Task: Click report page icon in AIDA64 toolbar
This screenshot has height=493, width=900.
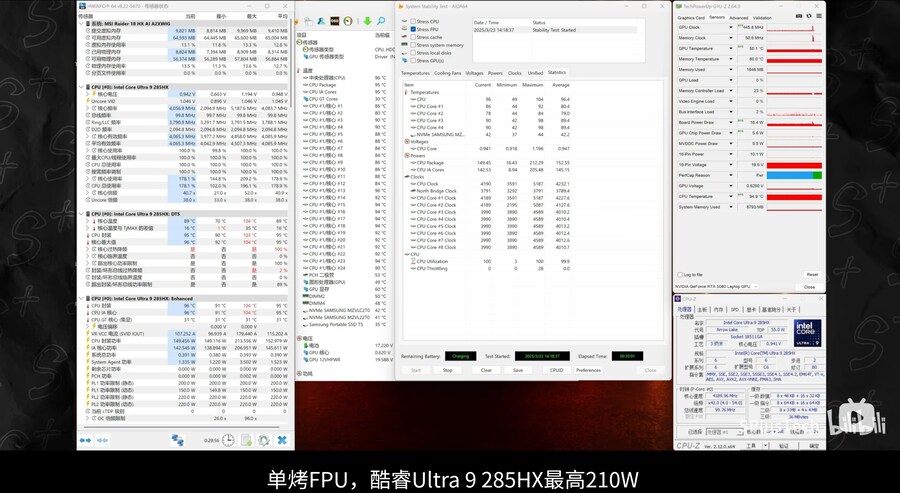Action: click(308, 21)
